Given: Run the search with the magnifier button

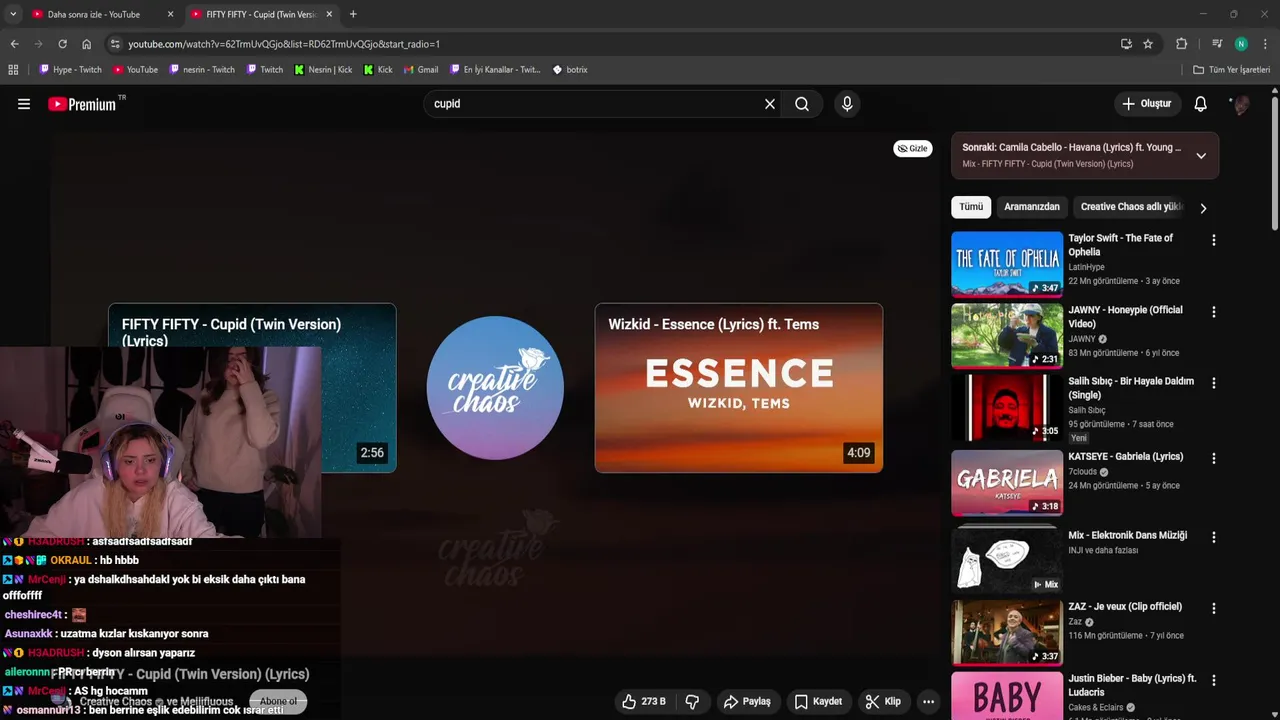Looking at the screenshot, I should [802, 104].
